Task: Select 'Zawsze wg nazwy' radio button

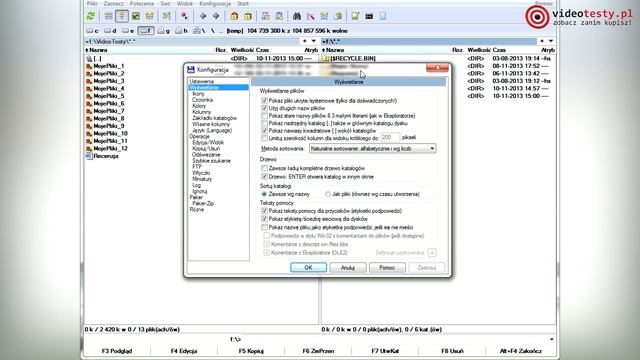Action: pyautogui.click(x=264, y=194)
